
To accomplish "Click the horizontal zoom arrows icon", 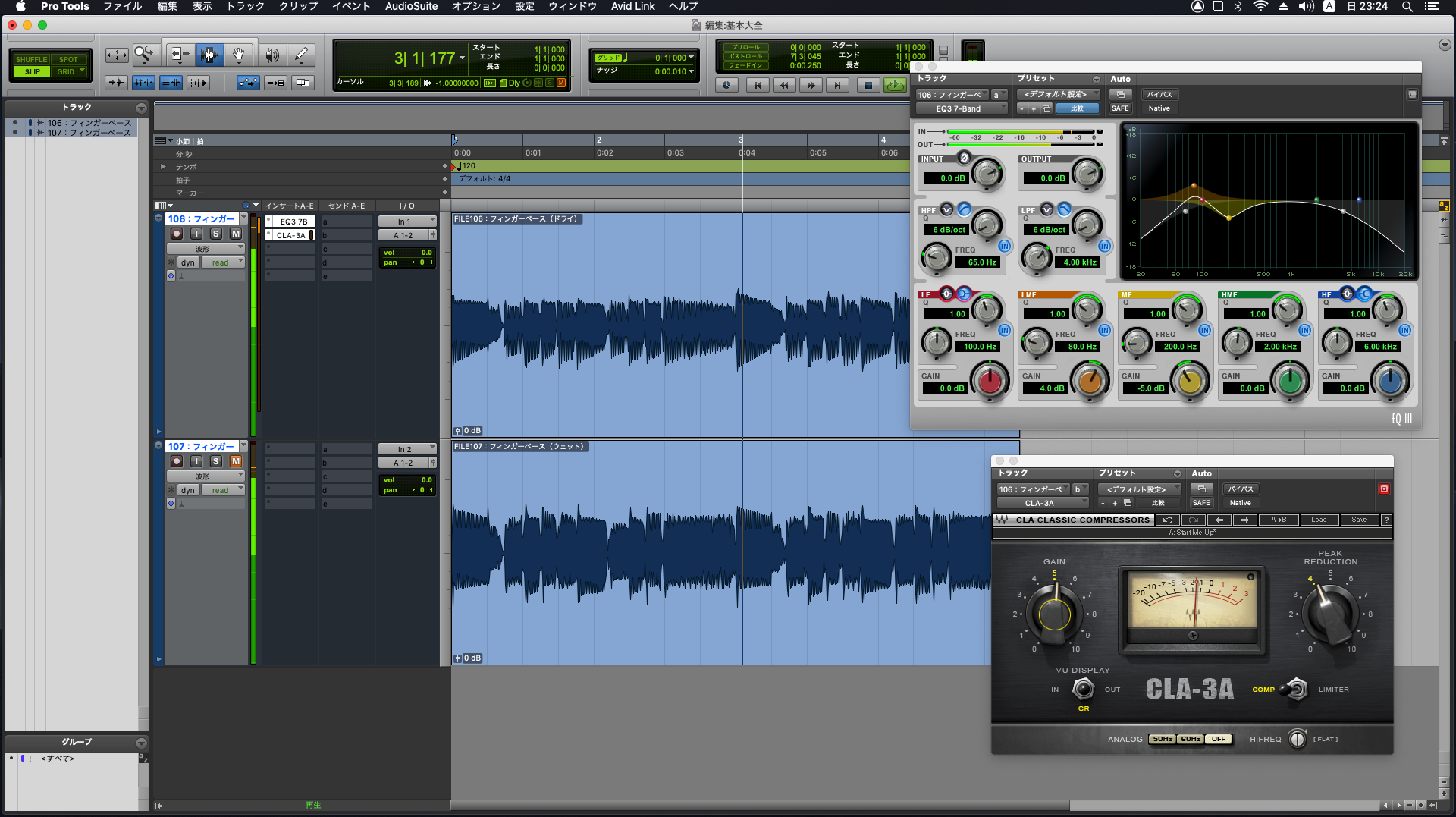I will [x=117, y=55].
